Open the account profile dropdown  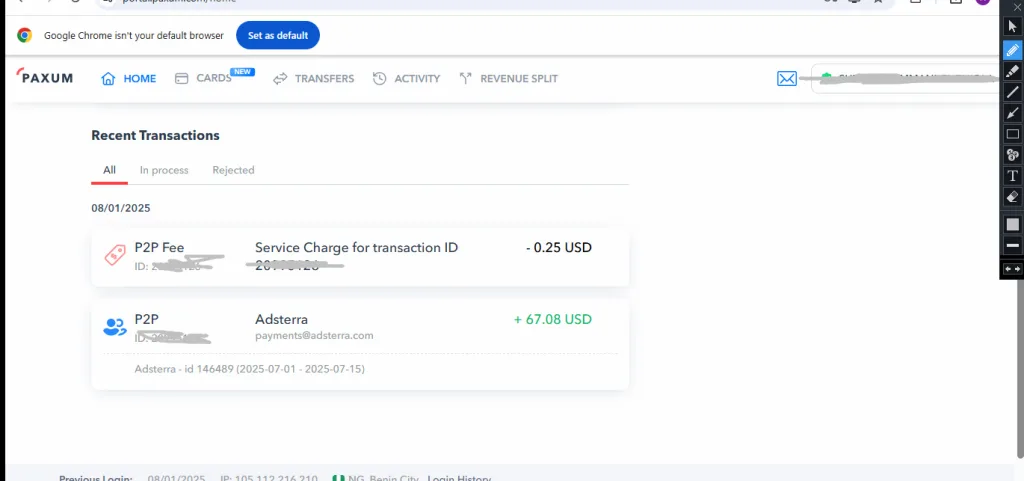(906, 79)
